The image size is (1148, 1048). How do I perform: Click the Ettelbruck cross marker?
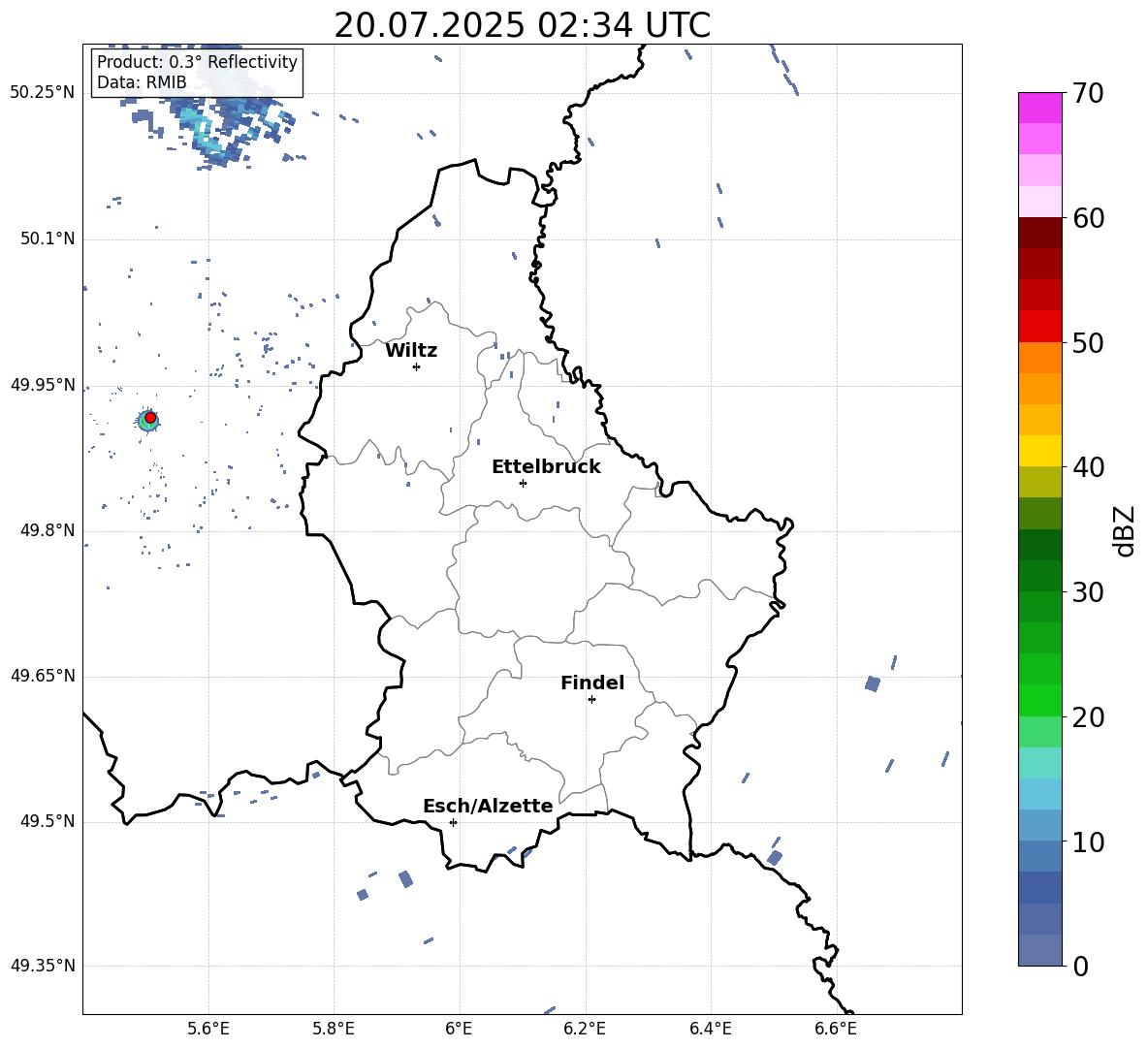pos(523,483)
